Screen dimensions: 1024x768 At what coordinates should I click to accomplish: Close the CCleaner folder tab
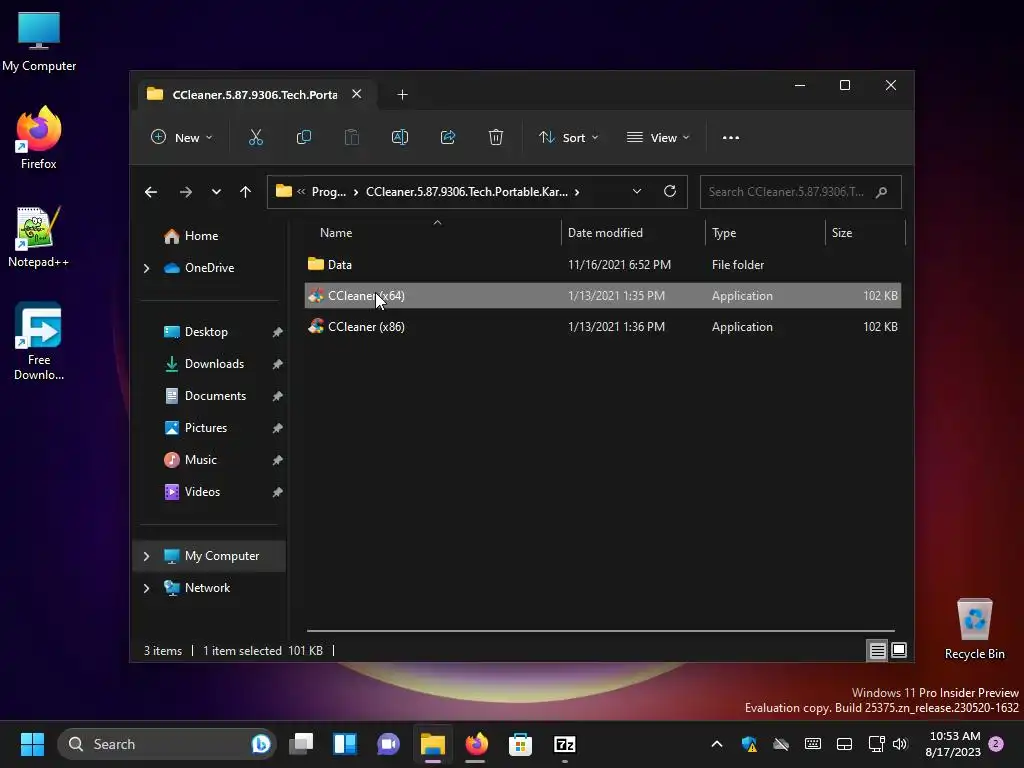coord(357,94)
